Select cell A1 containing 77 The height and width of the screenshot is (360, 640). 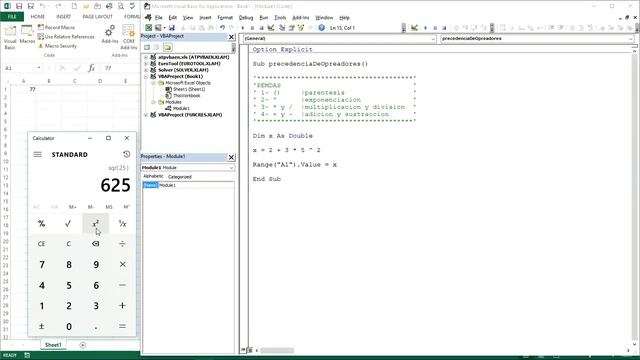(24, 89)
